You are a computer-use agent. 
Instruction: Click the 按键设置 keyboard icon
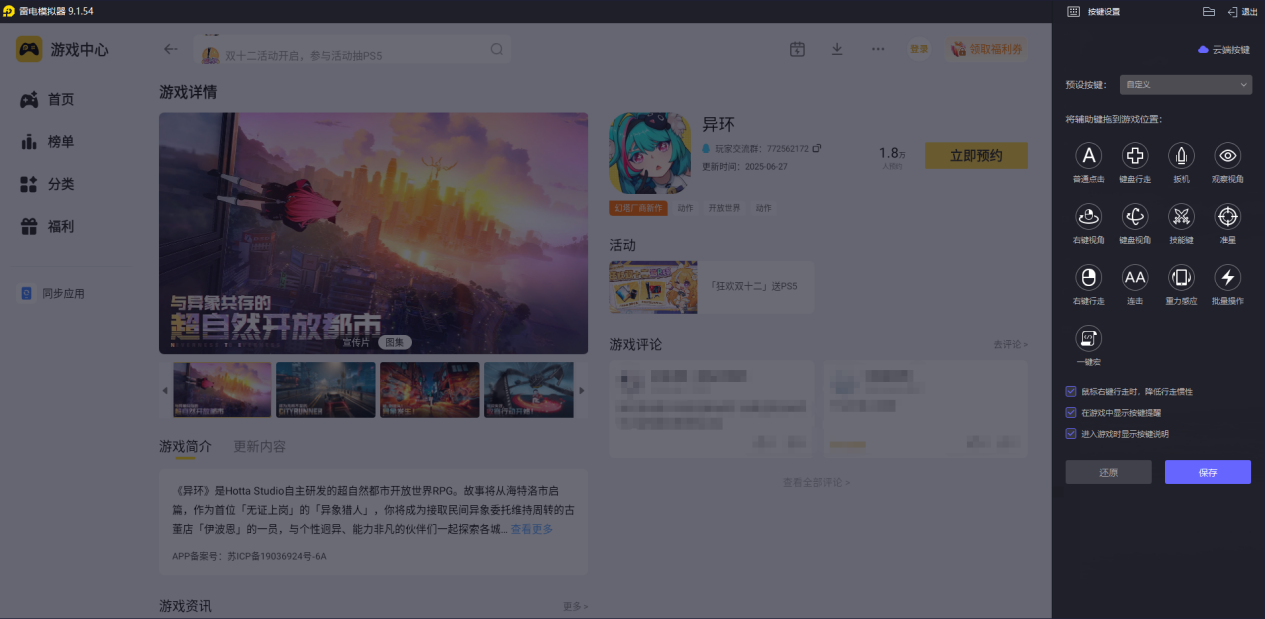click(1073, 12)
